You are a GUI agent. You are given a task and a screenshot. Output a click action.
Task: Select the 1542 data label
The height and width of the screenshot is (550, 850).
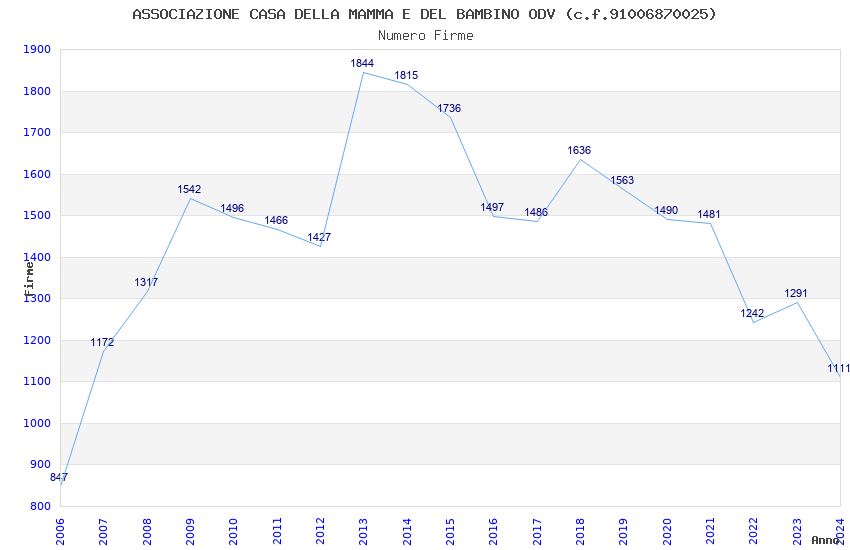189,189
